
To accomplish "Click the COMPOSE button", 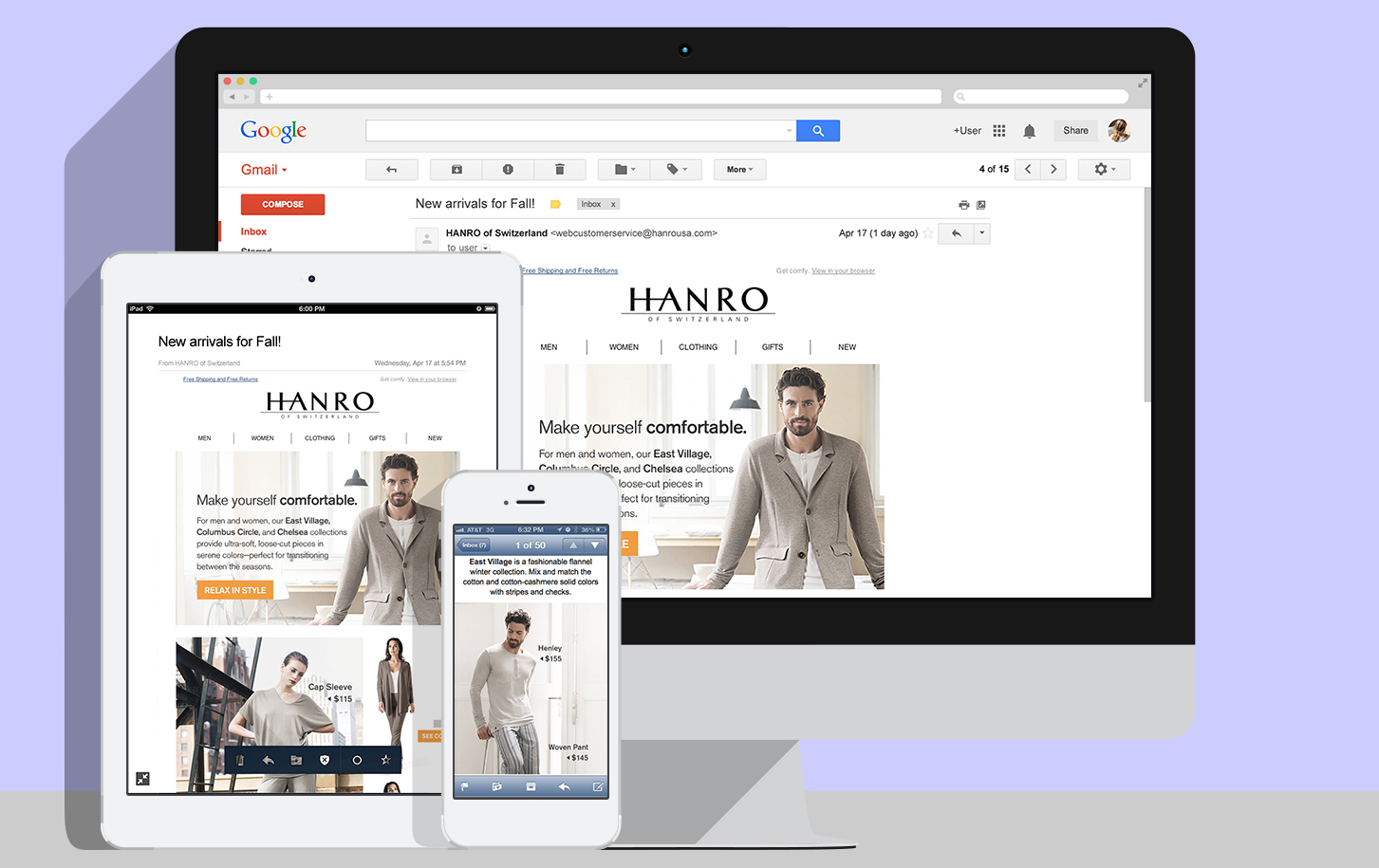I will pyautogui.click(x=283, y=204).
